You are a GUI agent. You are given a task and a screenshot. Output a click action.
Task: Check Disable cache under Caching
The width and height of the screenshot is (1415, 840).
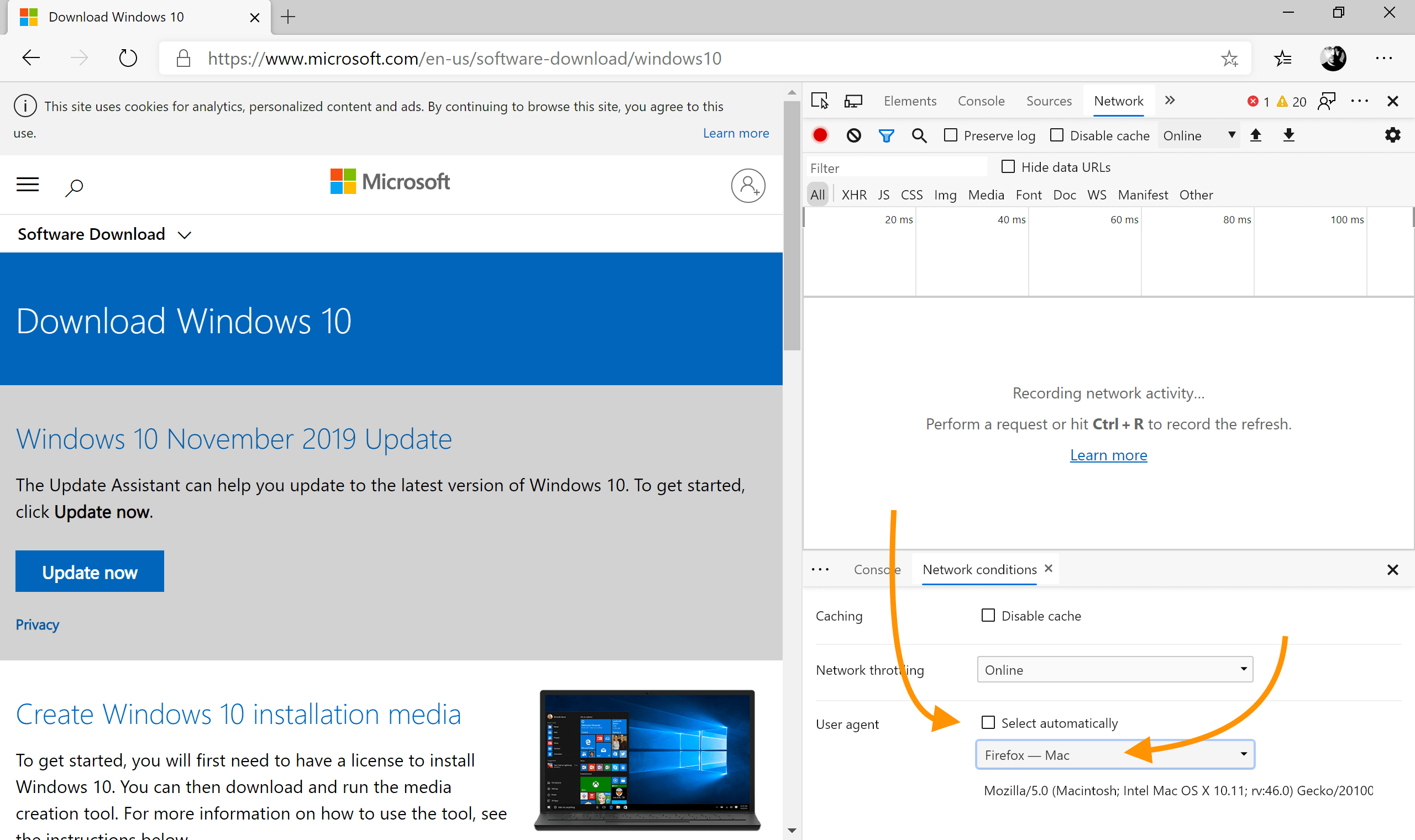[x=988, y=615]
